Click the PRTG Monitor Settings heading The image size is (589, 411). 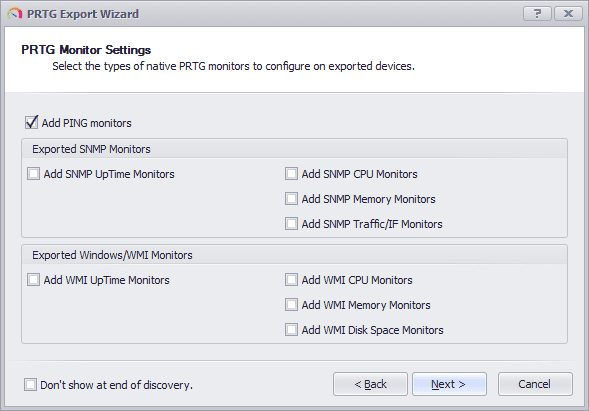point(86,50)
